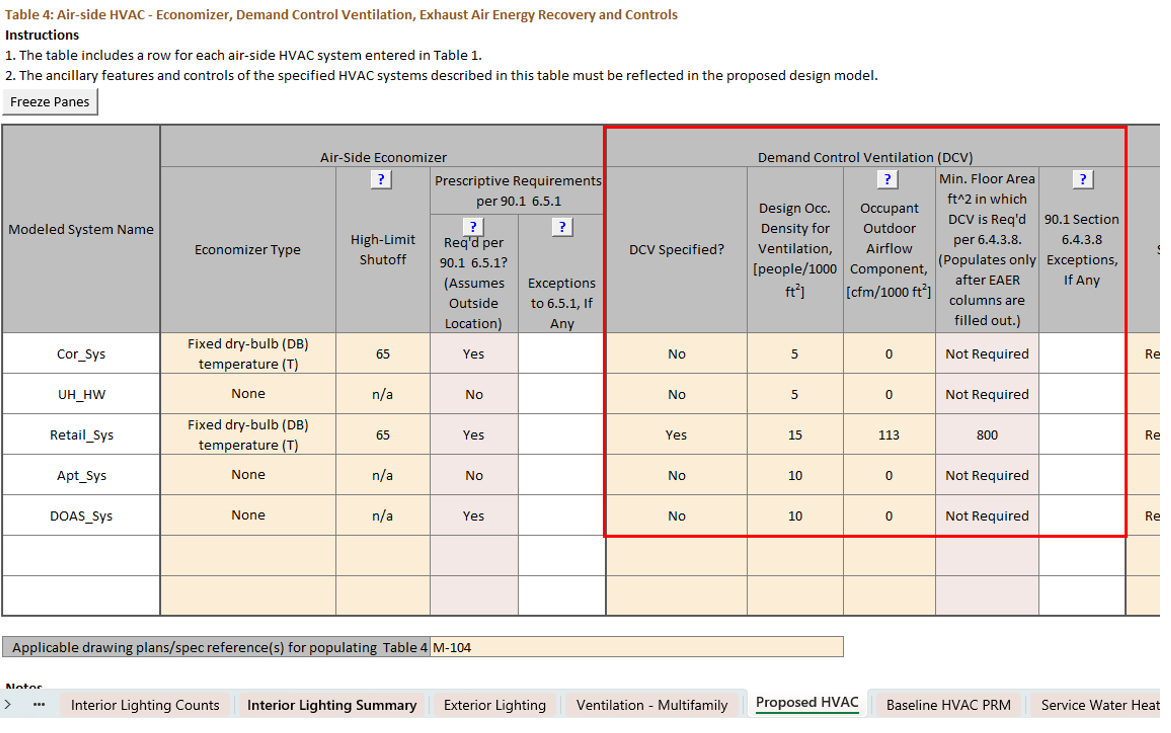Screen dimensions: 1171x733
Task: Select the Proposed HVAC sheet tab
Action: click(807, 703)
